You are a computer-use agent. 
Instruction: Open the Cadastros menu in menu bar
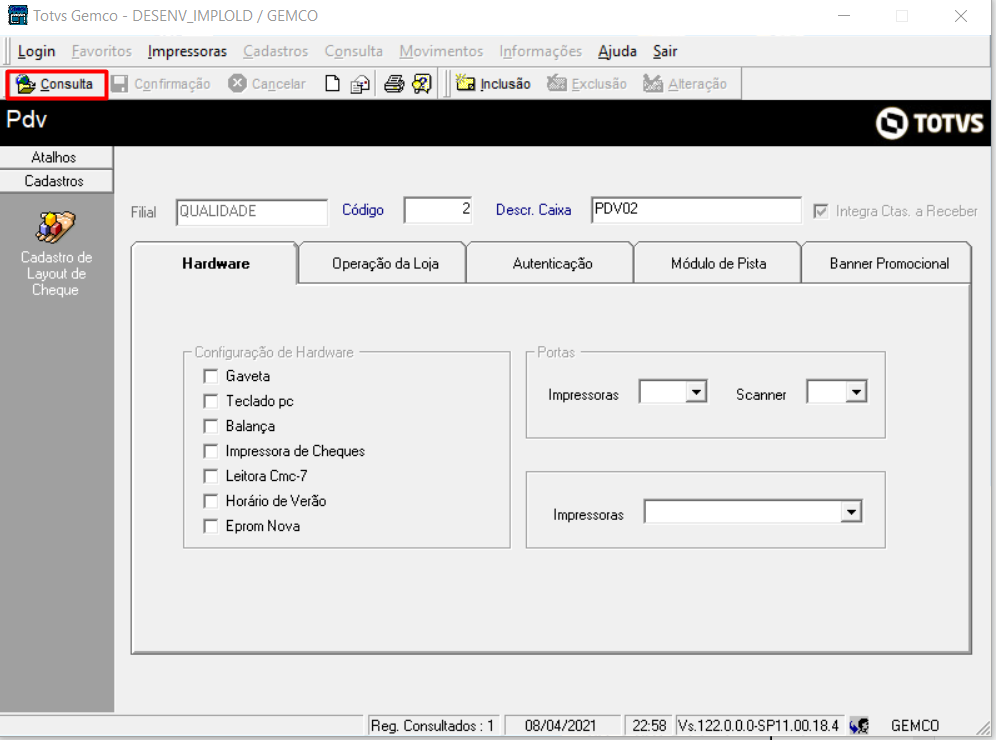(275, 51)
